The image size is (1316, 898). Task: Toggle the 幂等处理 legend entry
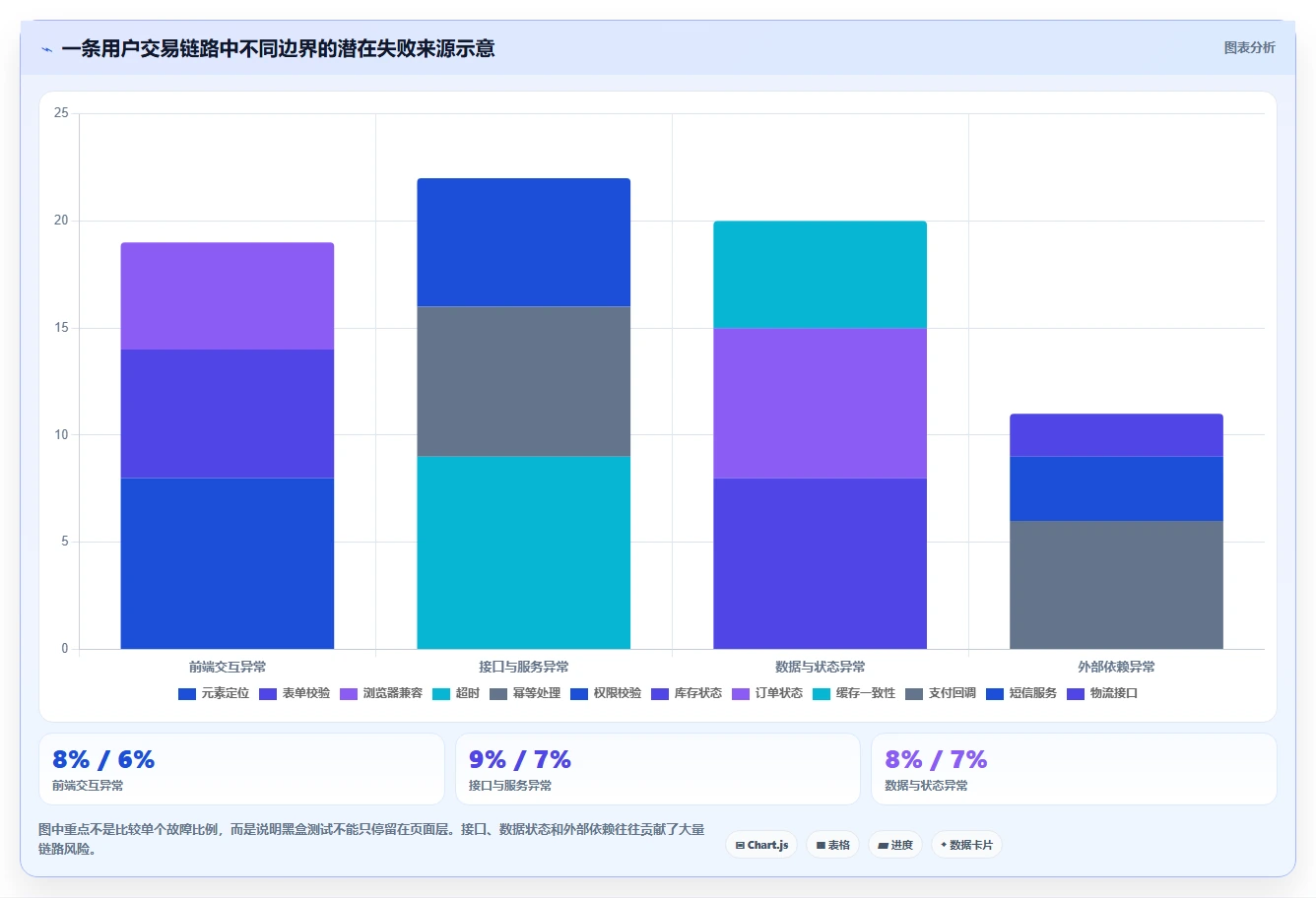(525, 693)
